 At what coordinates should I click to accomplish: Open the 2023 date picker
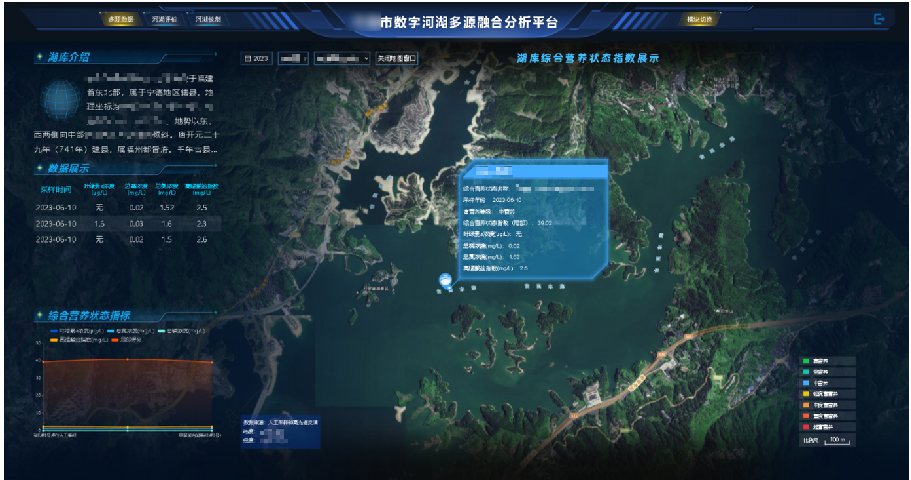(257, 59)
